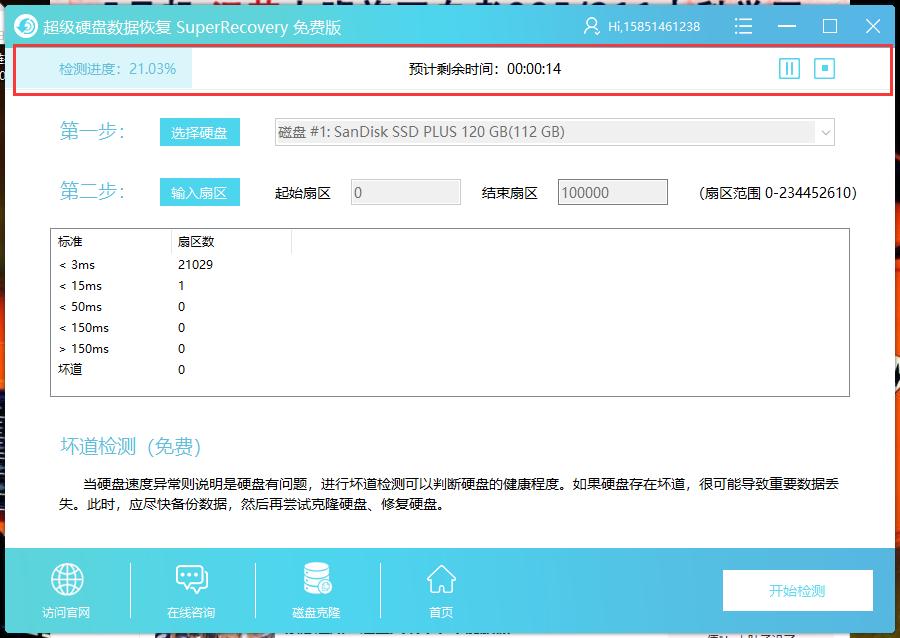Open the hamburger menu in title bar
Screen dimensions: 900x638
point(743,25)
